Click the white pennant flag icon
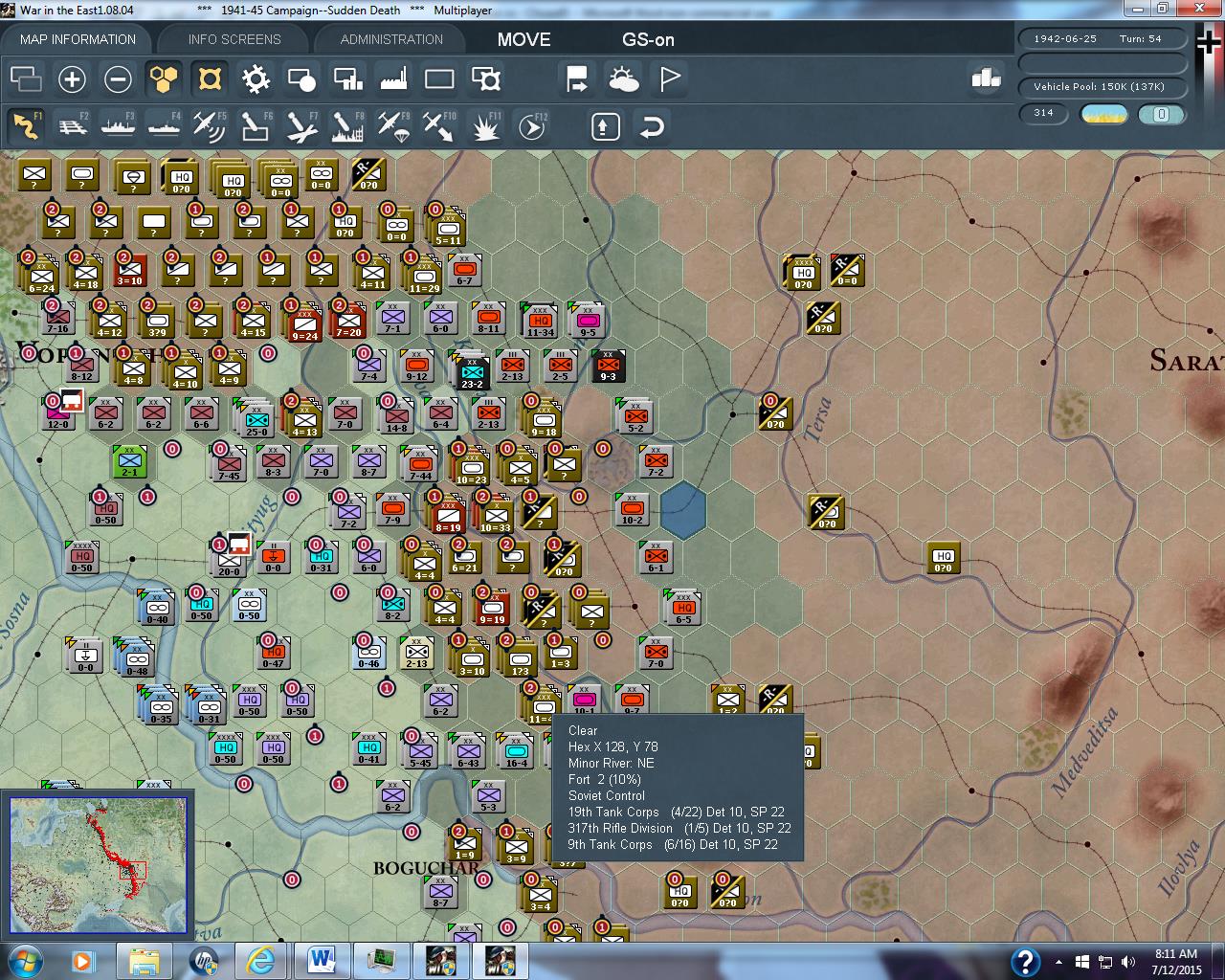1225x980 pixels. pyautogui.click(x=670, y=78)
